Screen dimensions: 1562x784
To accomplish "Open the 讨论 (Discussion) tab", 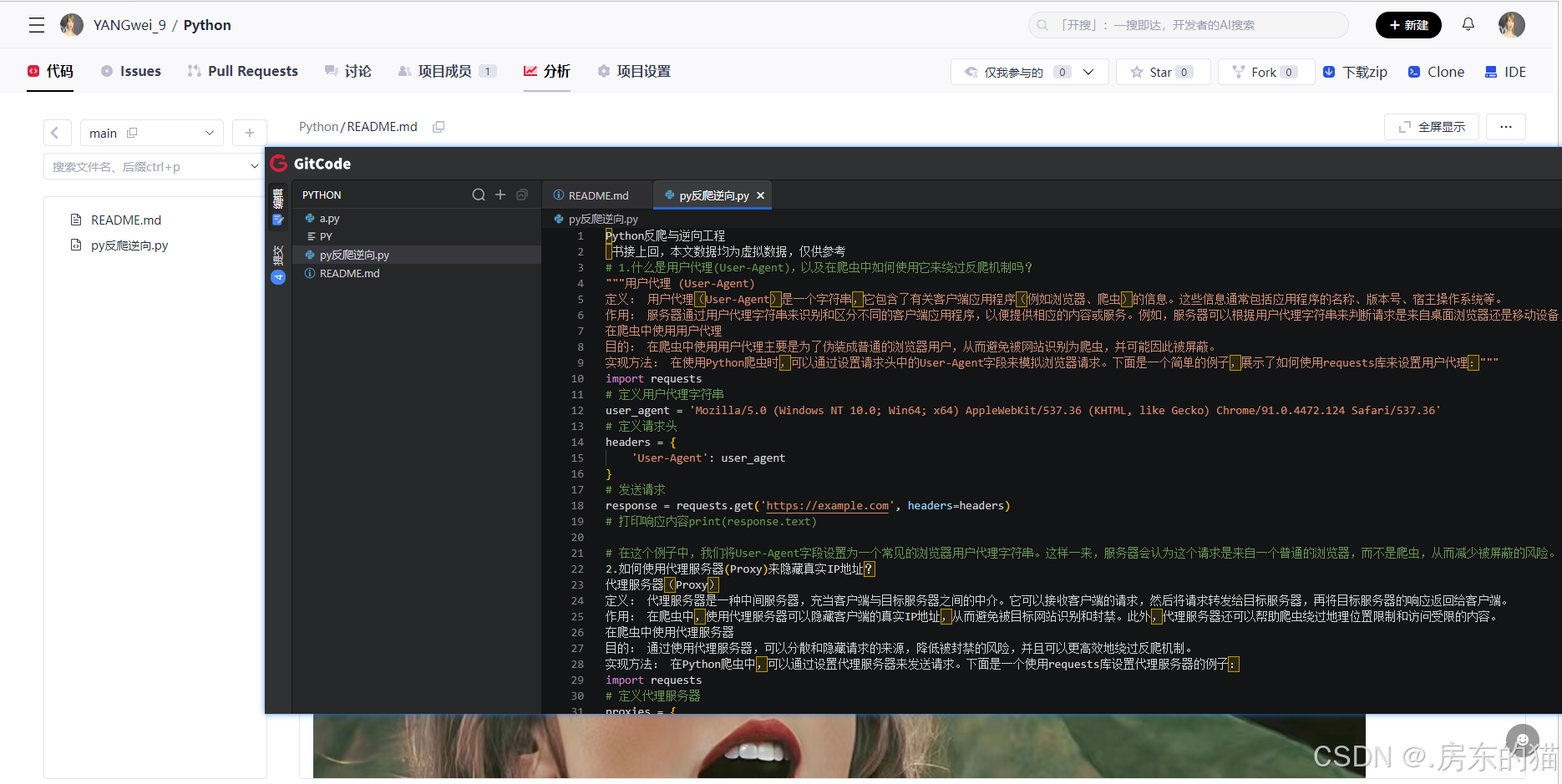I will click(x=347, y=72).
